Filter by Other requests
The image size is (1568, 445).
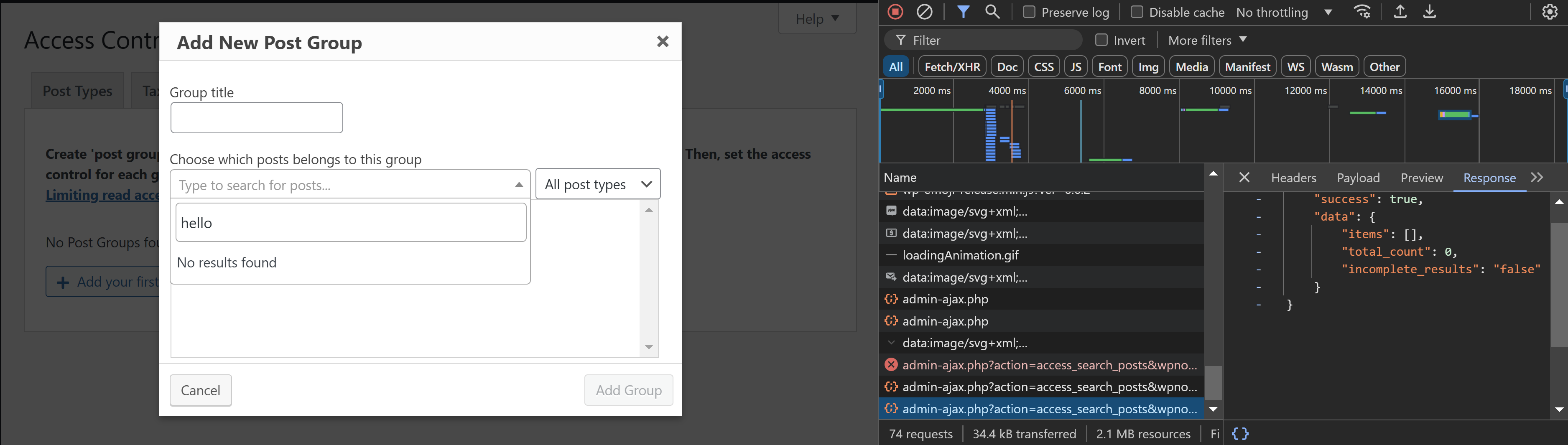click(x=1384, y=66)
